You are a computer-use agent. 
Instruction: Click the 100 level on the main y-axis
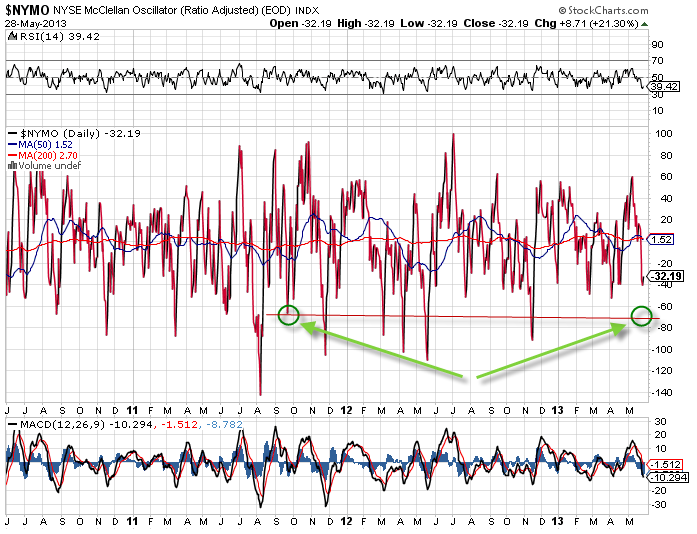click(664, 134)
